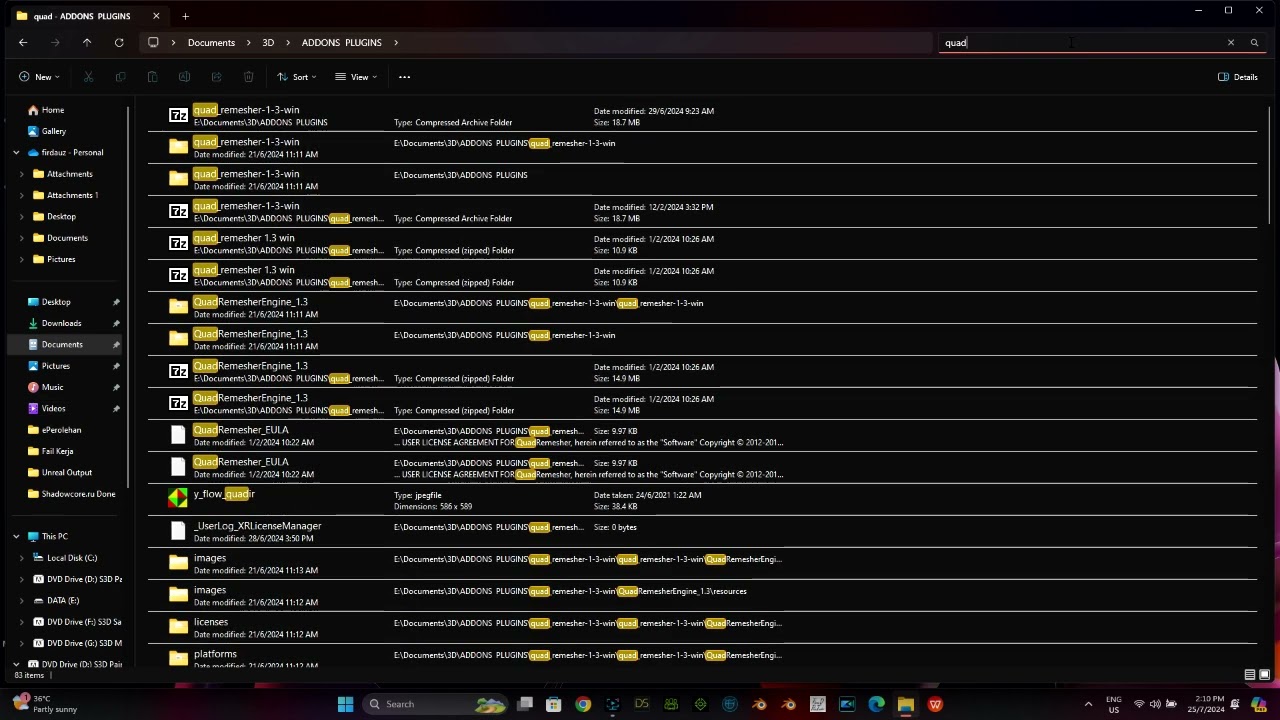The height and width of the screenshot is (720, 1280).
Task: Select the licenses folder result
Action: pos(703,628)
